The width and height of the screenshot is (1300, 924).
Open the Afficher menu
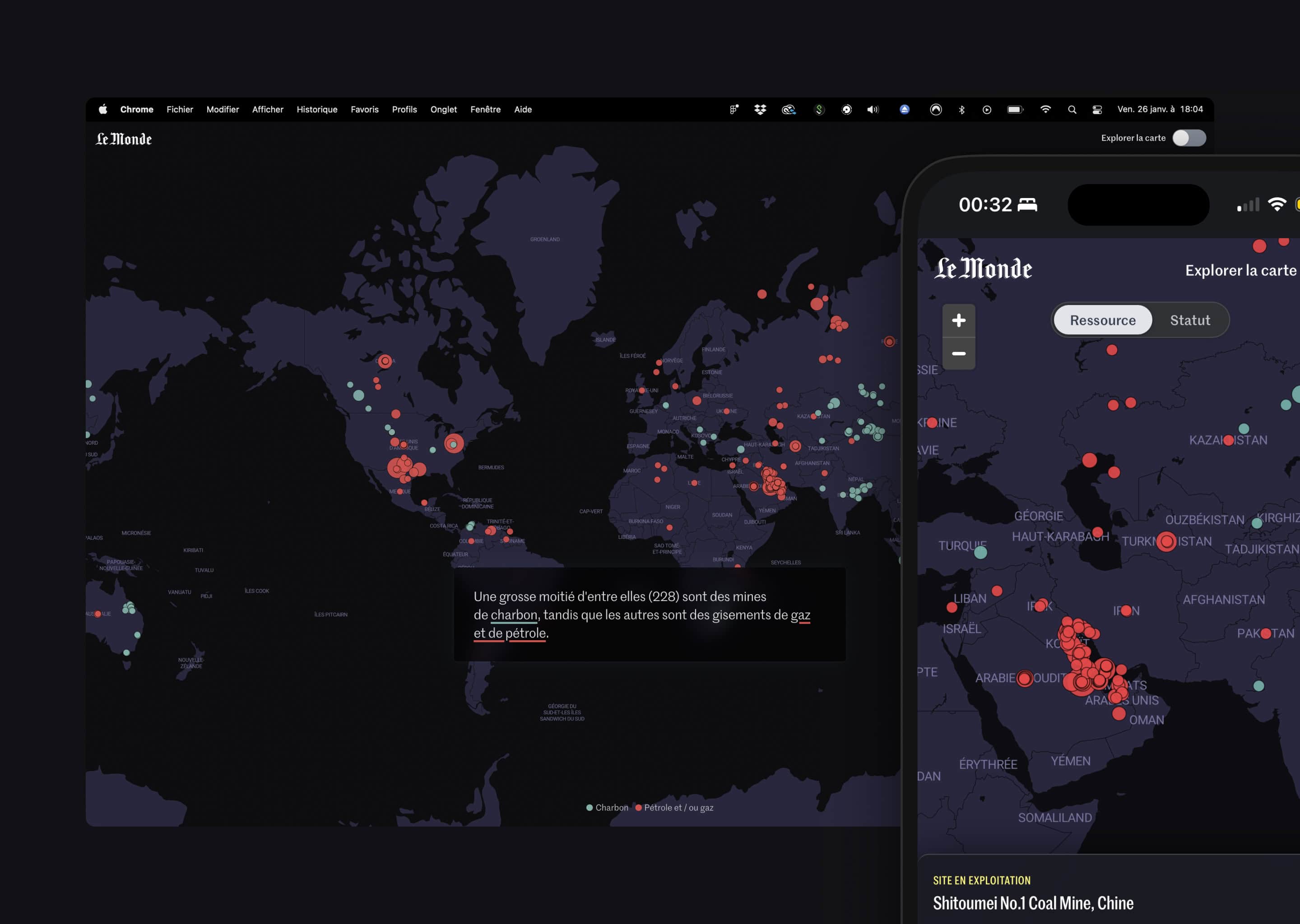(x=268, y=109)
